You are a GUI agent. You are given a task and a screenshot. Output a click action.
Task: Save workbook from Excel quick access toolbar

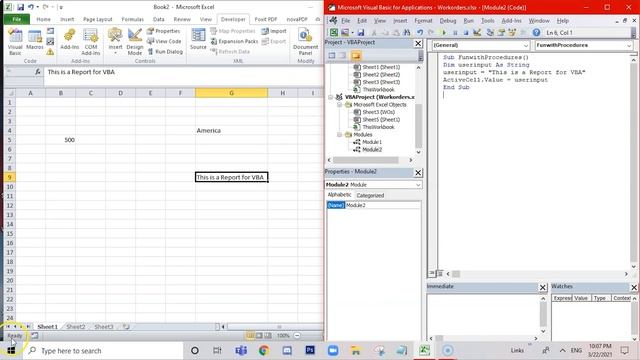(x=20, y=7)
